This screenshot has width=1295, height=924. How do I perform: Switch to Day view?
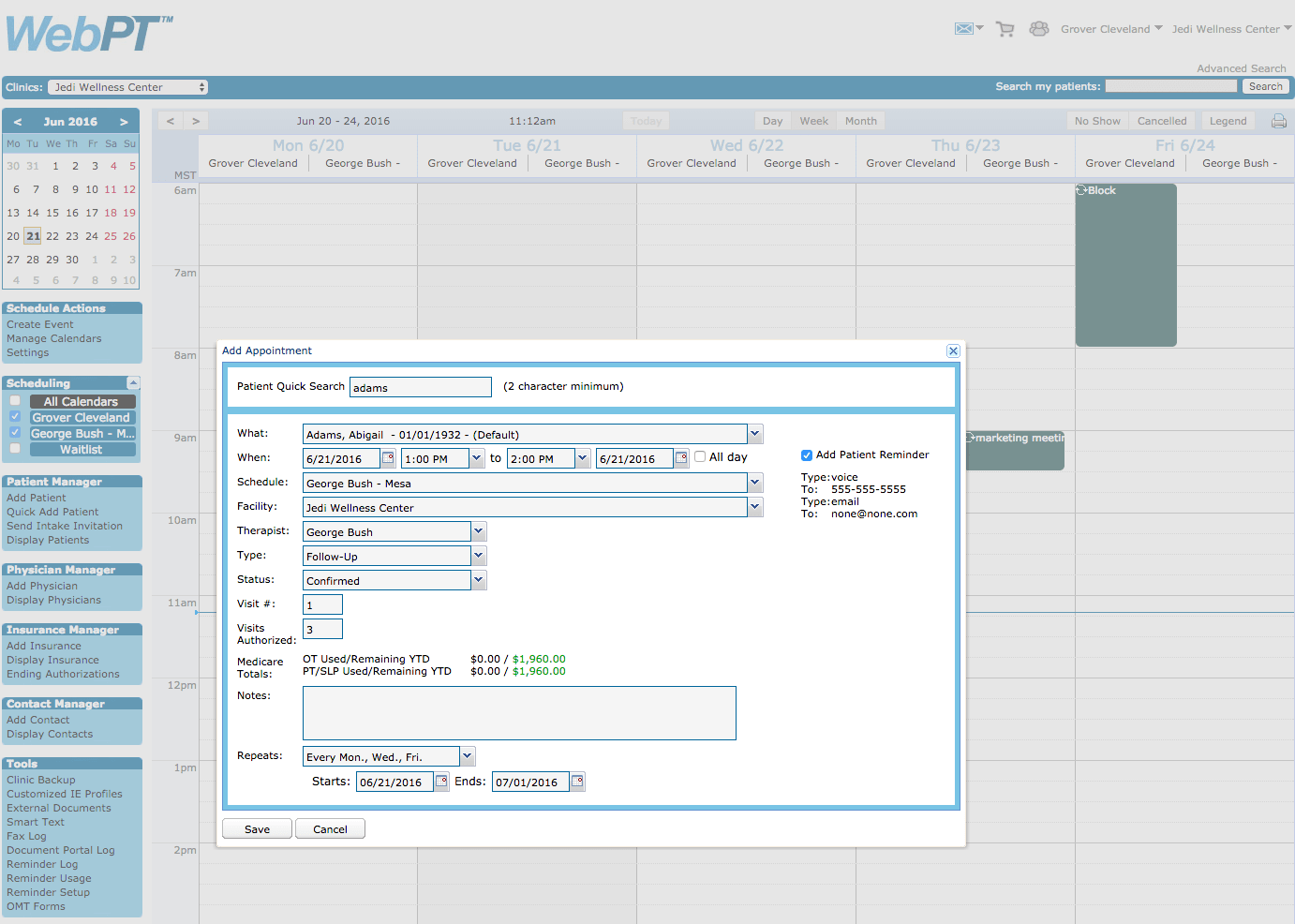click(772, 121)
